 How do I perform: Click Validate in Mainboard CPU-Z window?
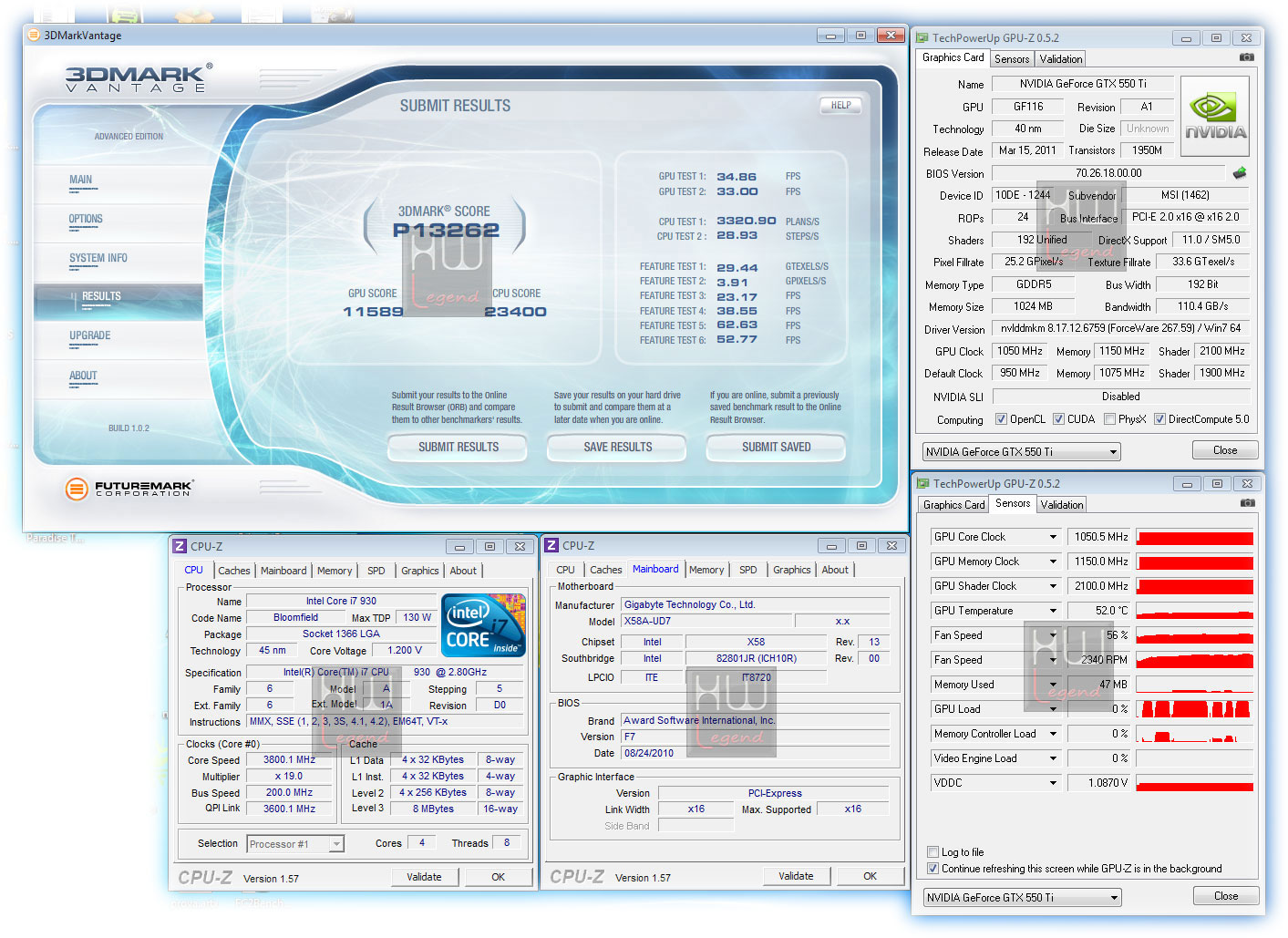796,876
